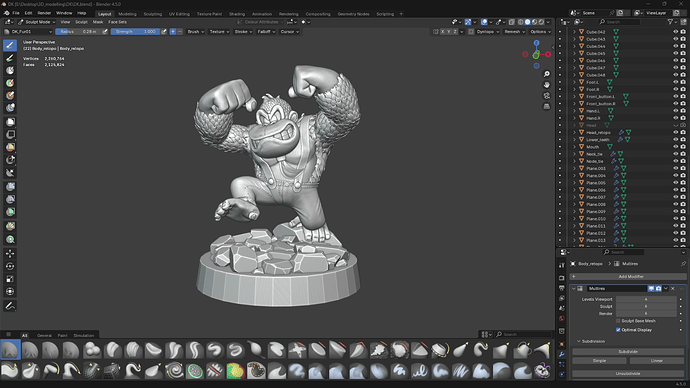The image size is (690, 388).
Task: Open the Dyntopo dropdown
Action: (488, 32)
